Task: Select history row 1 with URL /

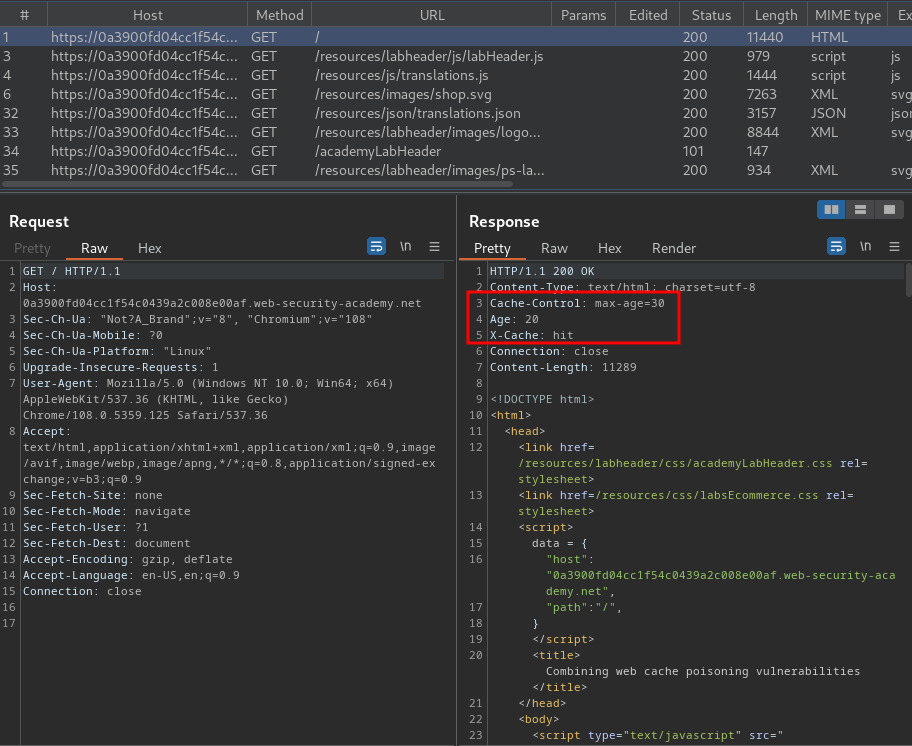Action: pos(456,37)
